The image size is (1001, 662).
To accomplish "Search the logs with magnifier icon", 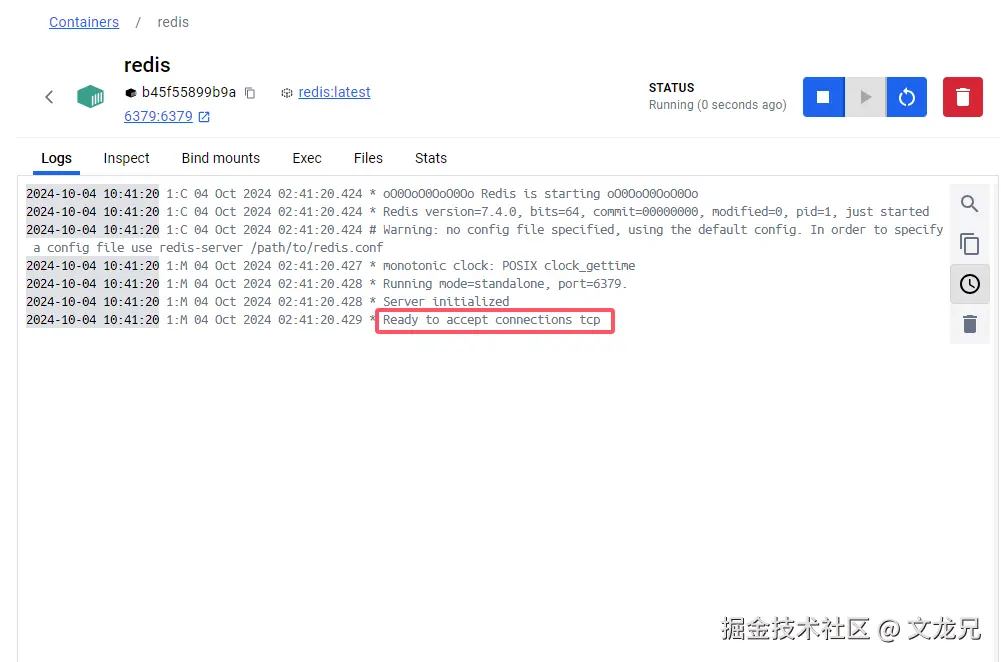I will (x=970, y=204).
